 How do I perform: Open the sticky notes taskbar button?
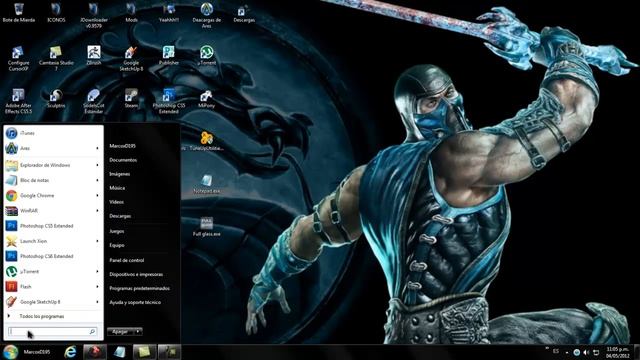pyautogui.click(x=144, y=352)
